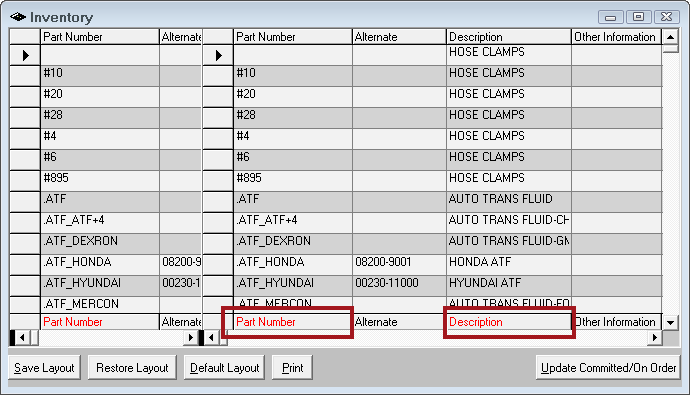The height and width of the screenshot is (395, 690).
Task: Click red Part Number footer in left pane
Action: coord(99,322)
